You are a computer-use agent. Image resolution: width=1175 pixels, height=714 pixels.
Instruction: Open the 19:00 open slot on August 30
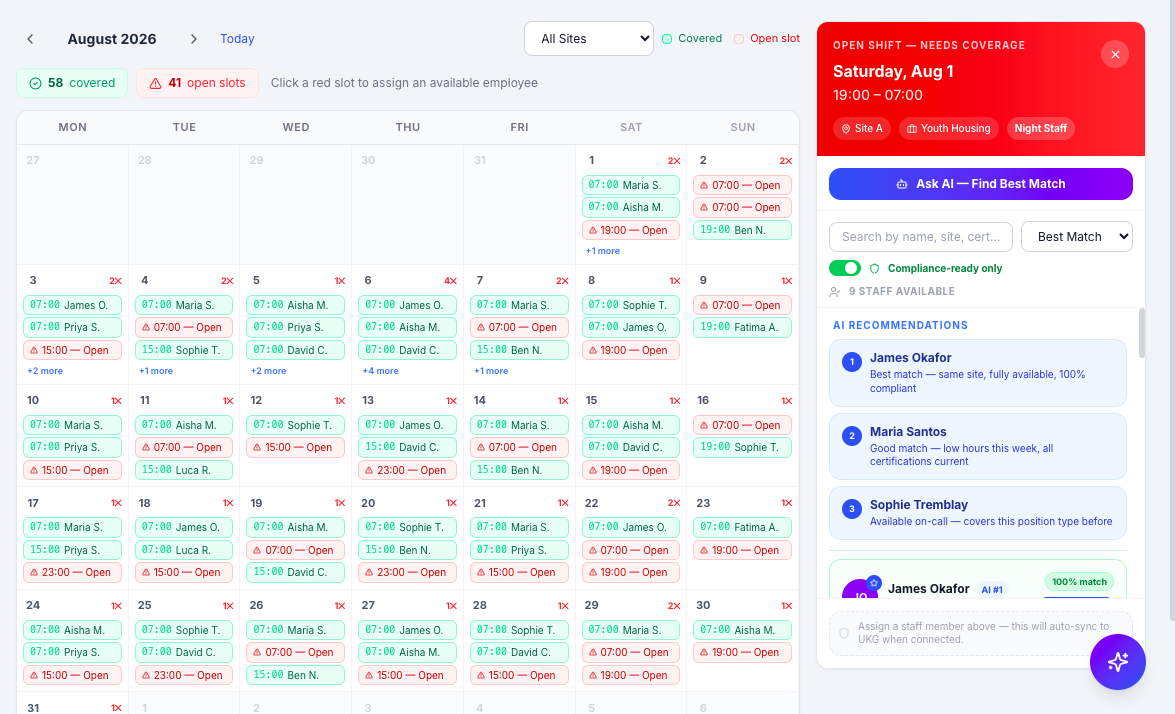(x=742, y=653)
